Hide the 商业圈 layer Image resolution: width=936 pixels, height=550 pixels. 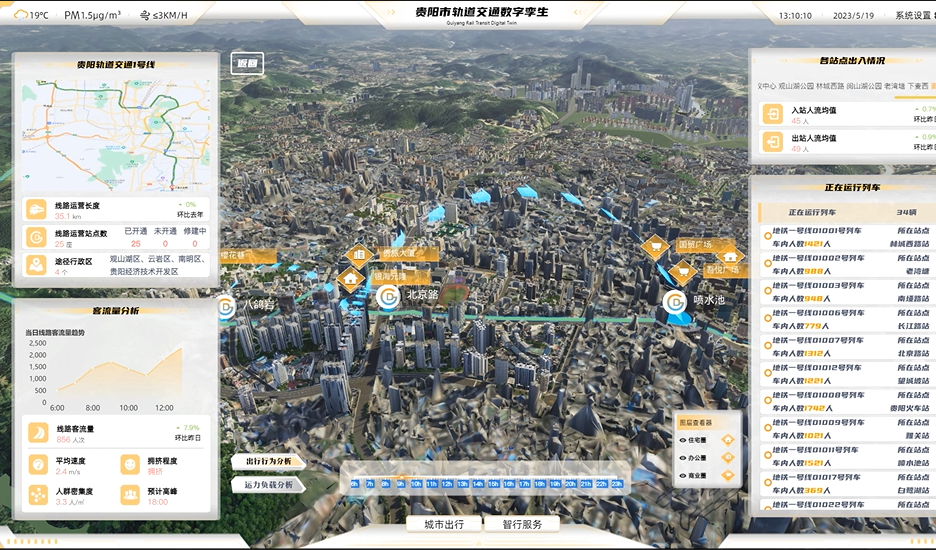pos(682,476)
